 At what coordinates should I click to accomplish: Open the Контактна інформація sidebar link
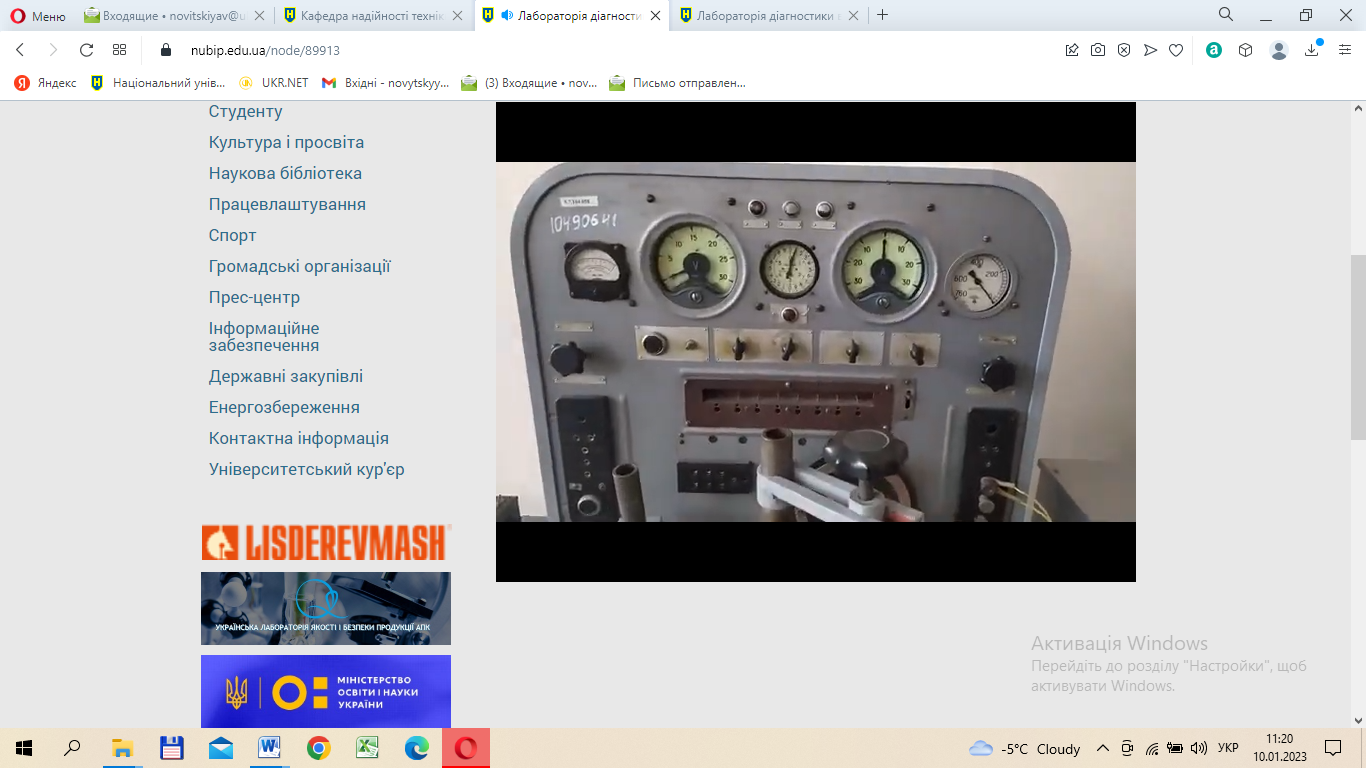point(299,439)
